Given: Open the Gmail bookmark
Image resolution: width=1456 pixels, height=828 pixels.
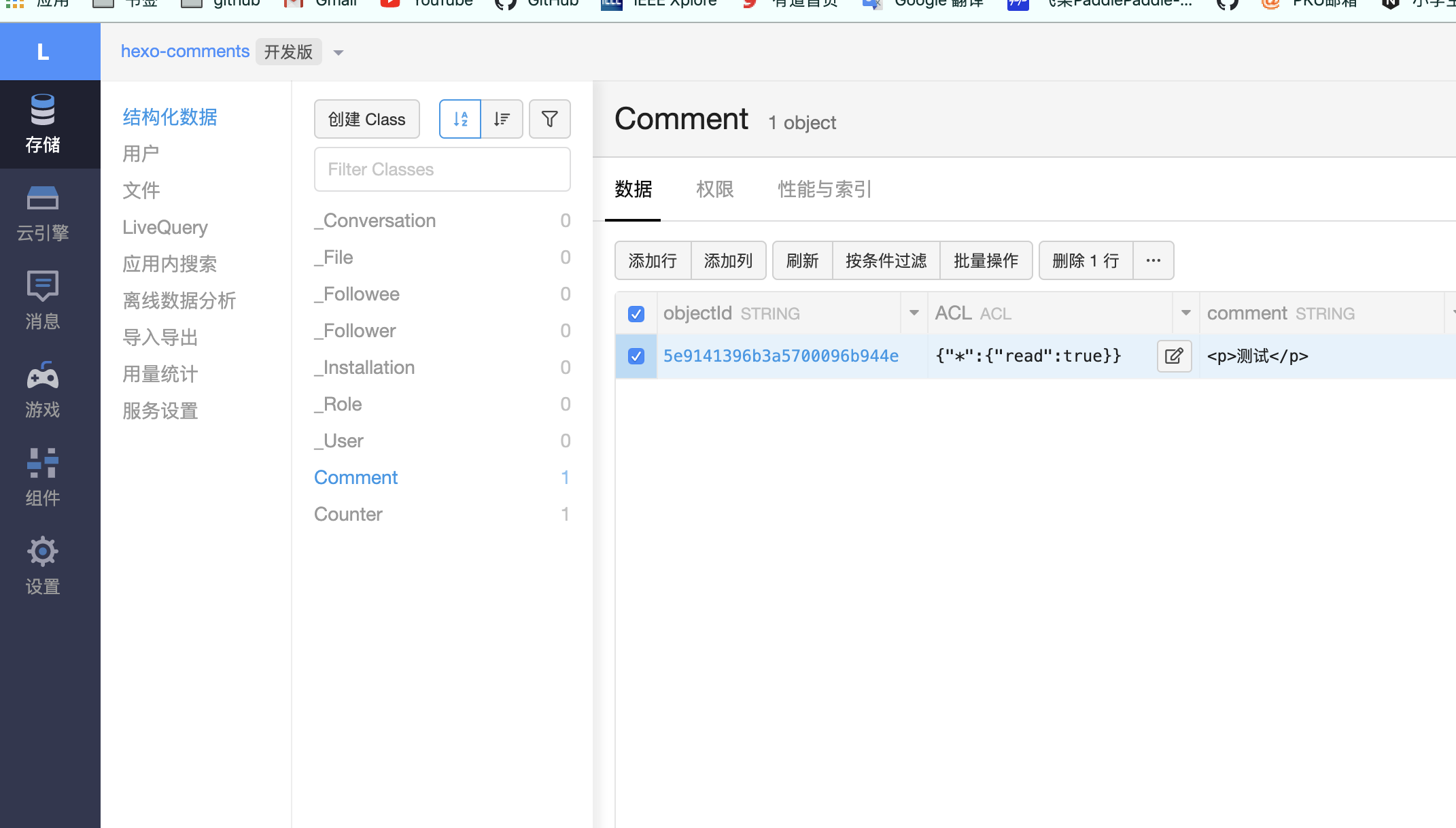Looking at the screenshot, I should pos(320,4).
